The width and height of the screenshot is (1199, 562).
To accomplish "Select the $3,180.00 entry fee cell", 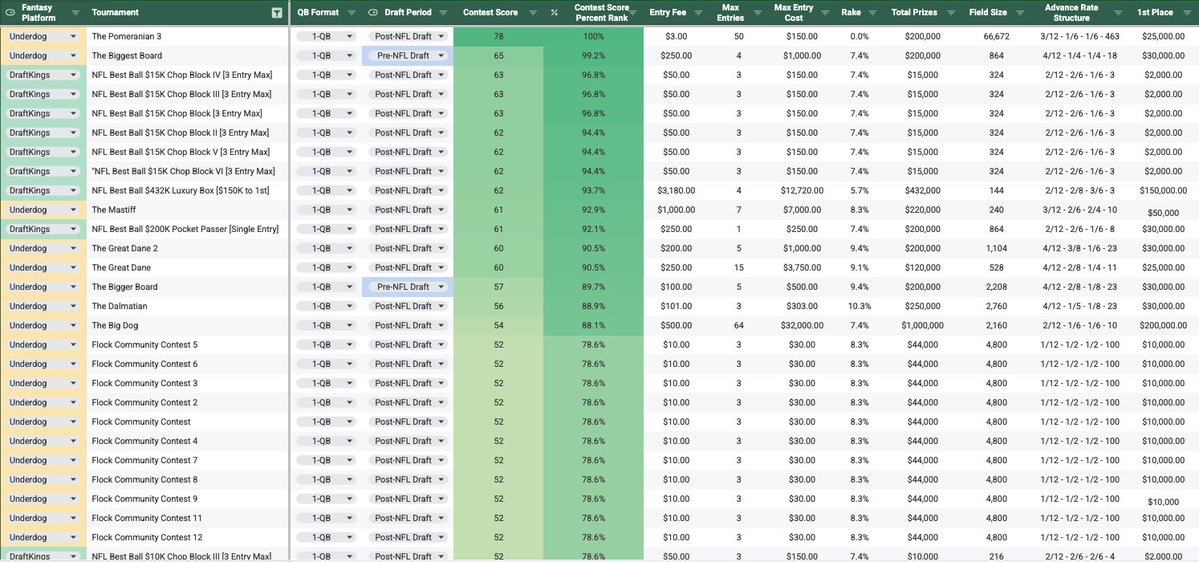I will 676,190.
